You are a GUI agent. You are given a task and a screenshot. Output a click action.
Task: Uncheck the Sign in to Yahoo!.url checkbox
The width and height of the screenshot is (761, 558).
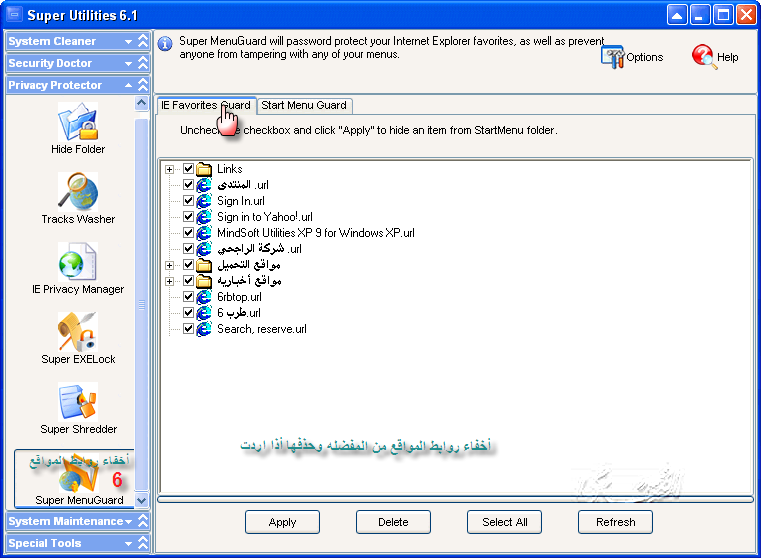(189, 217)
